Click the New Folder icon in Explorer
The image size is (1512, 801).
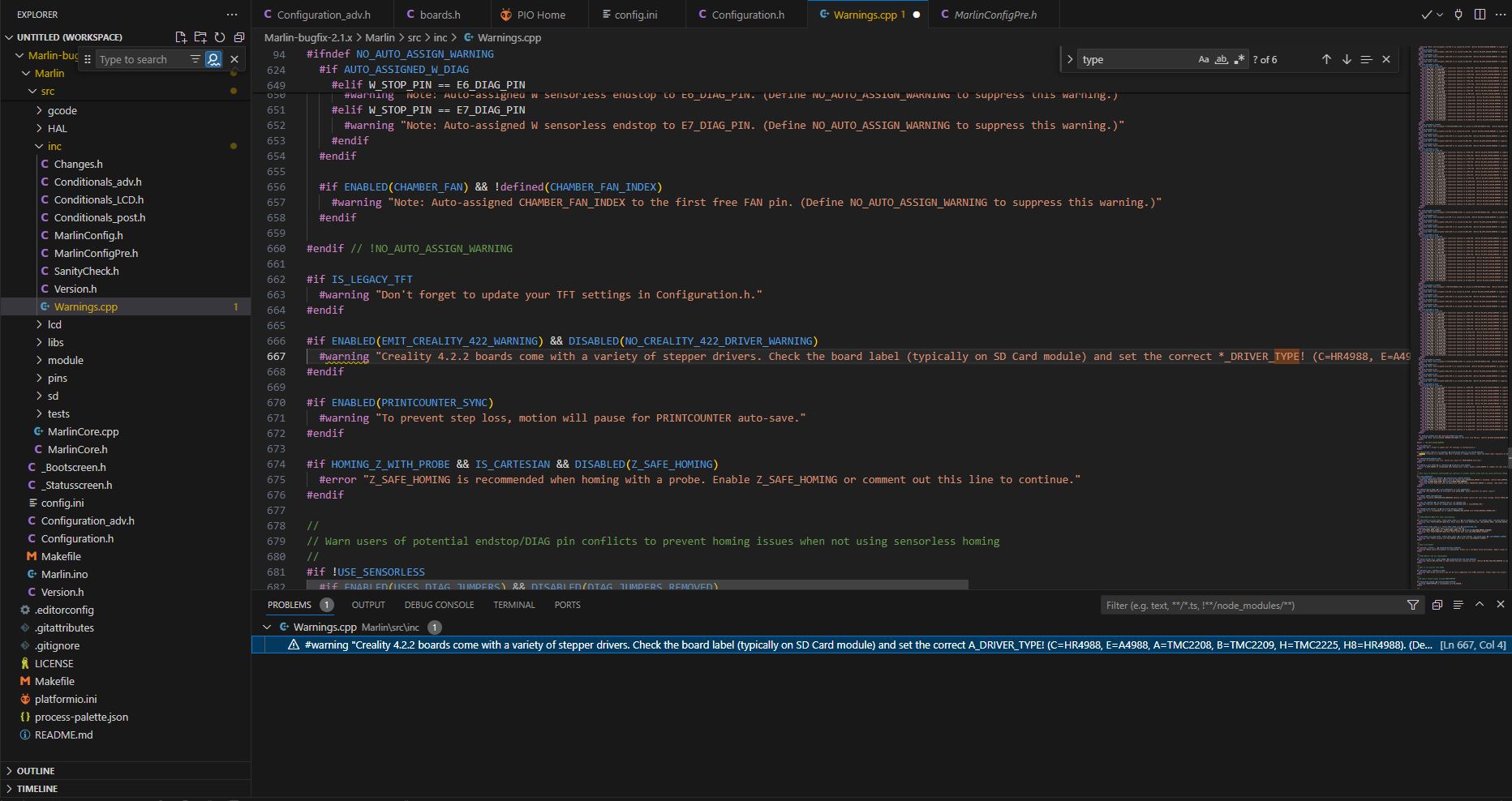200,37
